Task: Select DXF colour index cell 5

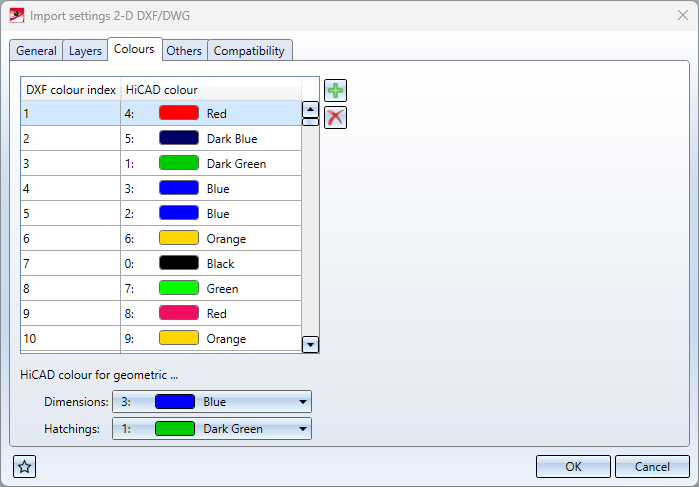Action: tap(70, 213)
